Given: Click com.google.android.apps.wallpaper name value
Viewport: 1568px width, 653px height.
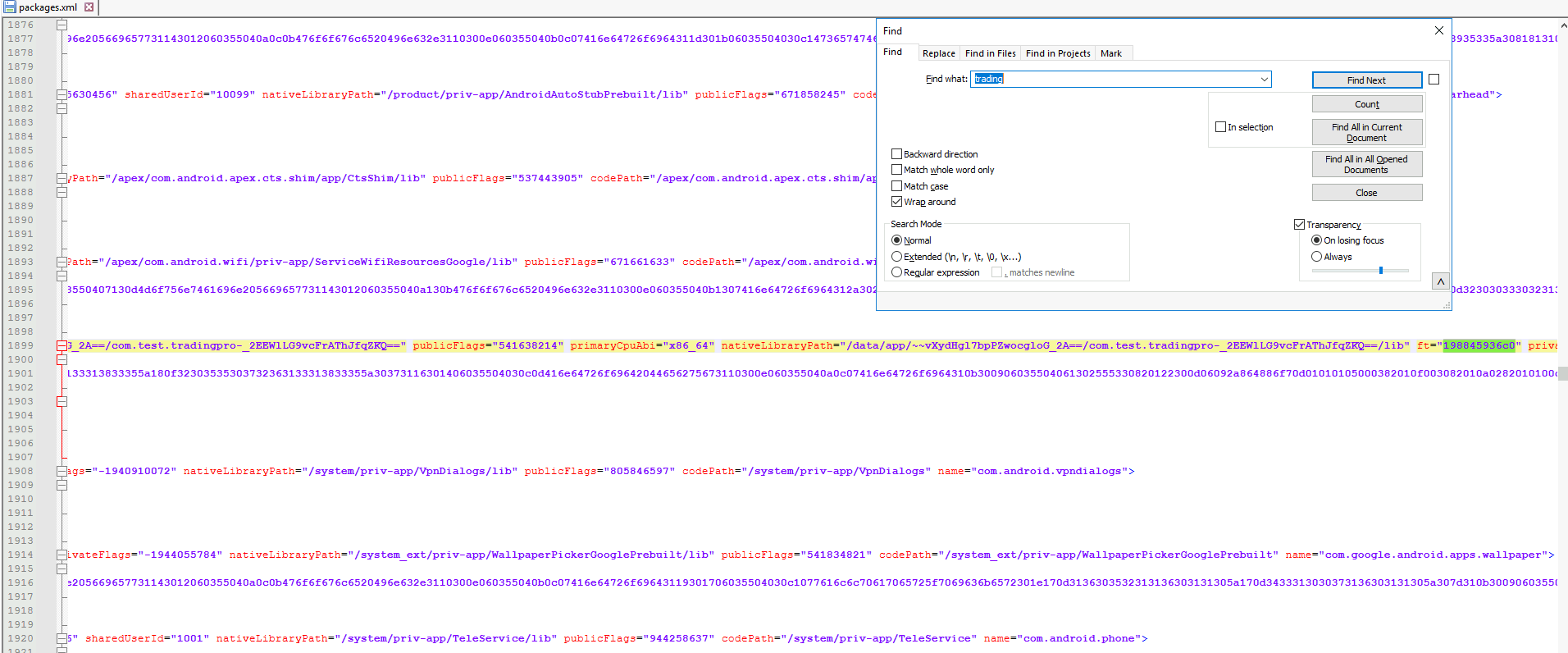Looking at the screenshot, I should [1436, 555].
